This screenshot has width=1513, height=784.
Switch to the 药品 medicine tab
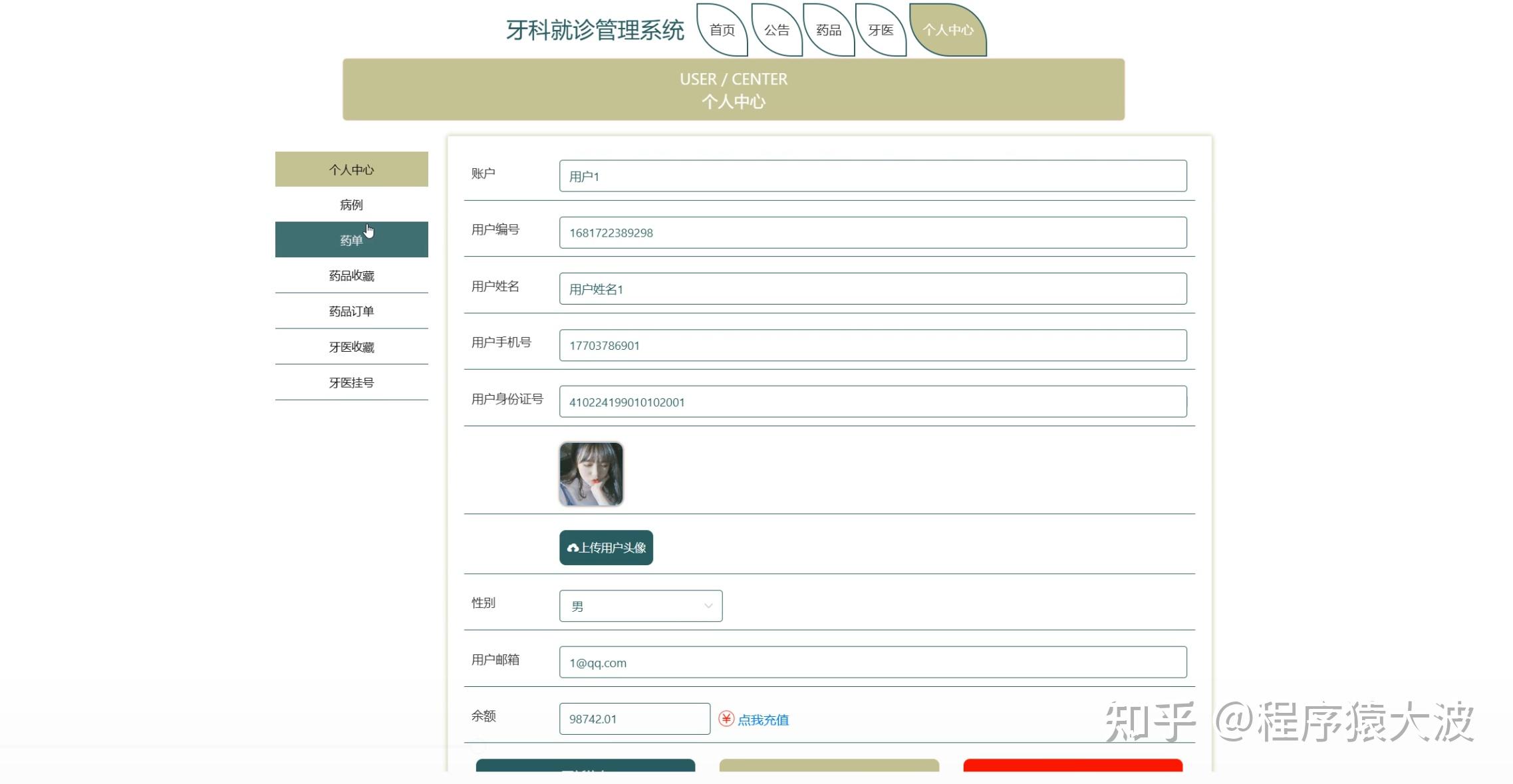(829, 30)
